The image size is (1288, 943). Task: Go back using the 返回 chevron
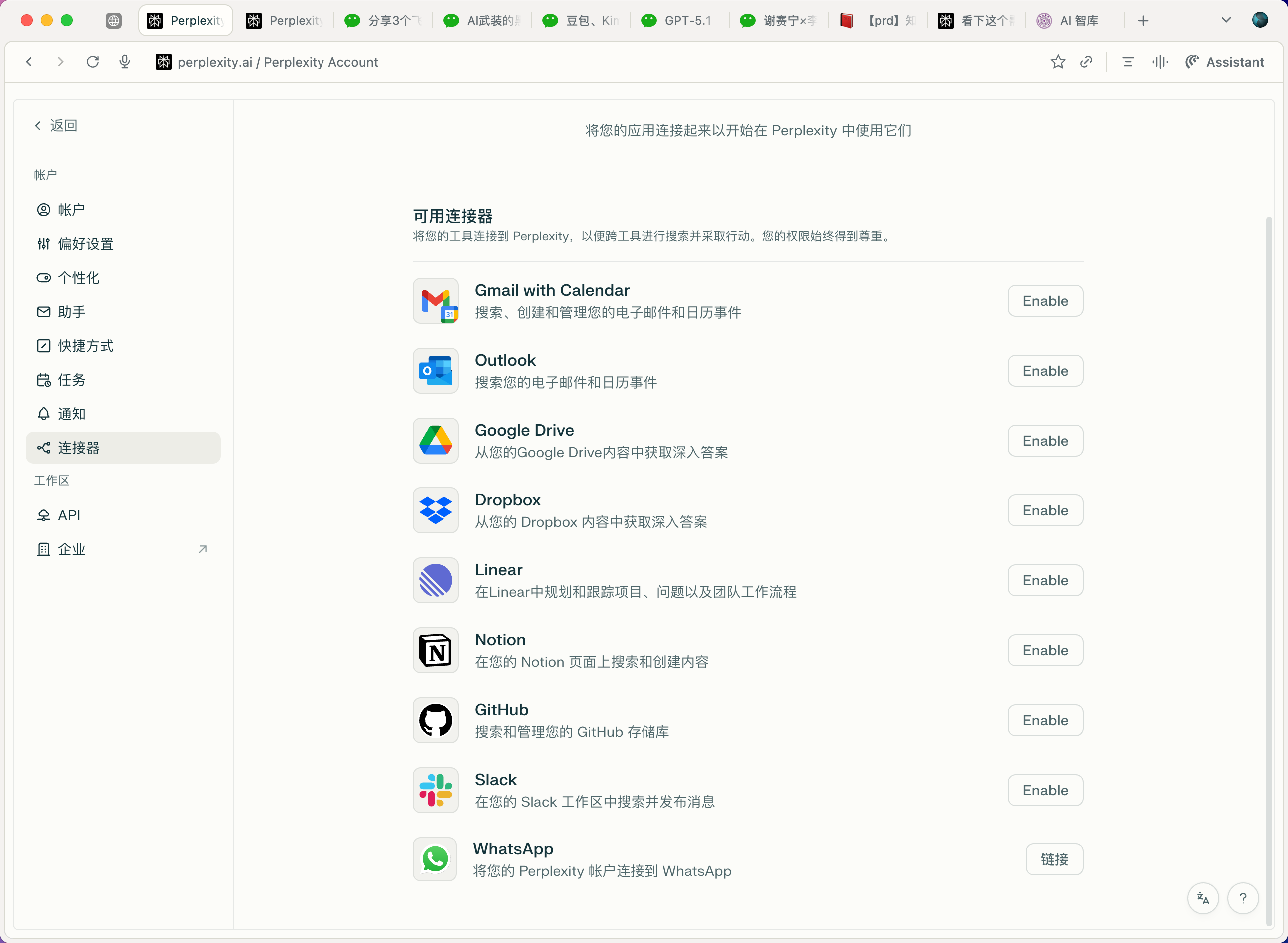(x=56, y=125)
